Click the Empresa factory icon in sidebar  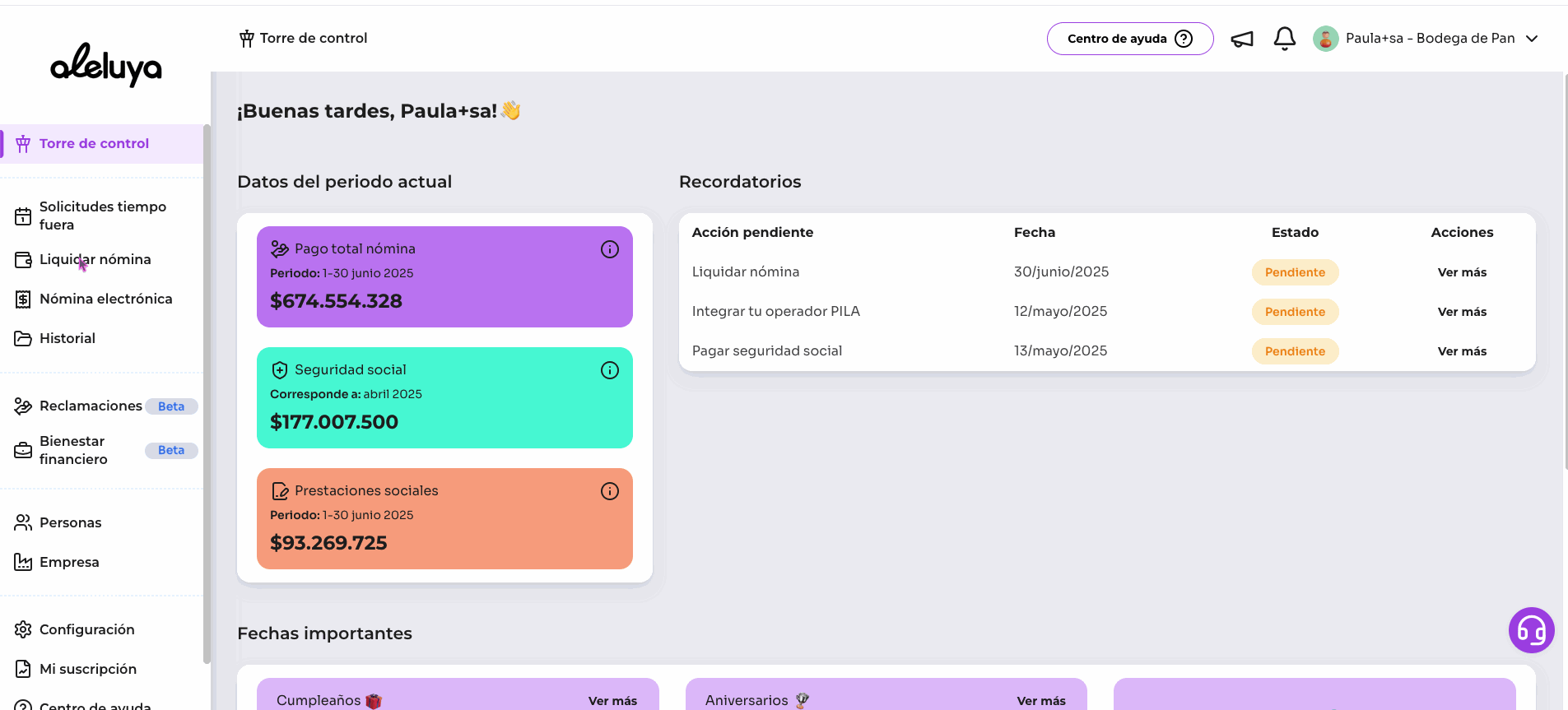pyautogui.click(x=23, y=562)
